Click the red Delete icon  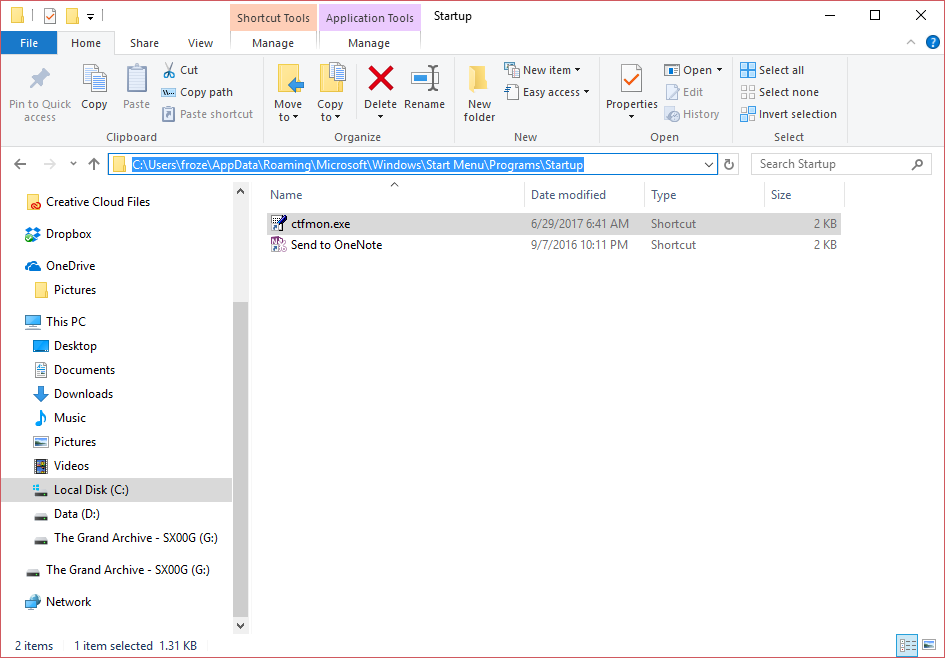(381, 78)
